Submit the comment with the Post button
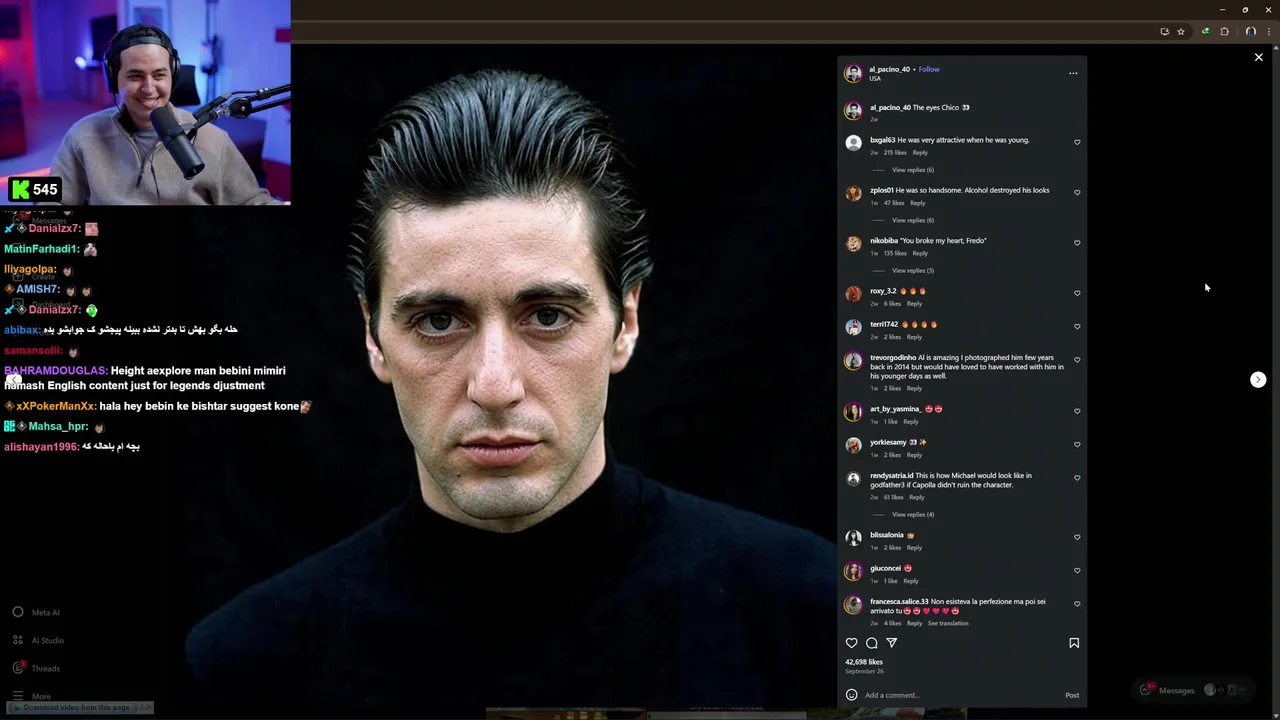The width and height of the screenshot is (1280, 720). coord(1072,695)
